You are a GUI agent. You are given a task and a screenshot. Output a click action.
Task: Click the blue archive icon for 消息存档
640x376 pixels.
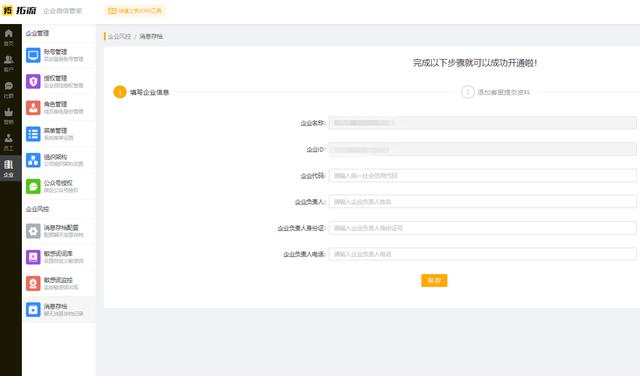pos(33,309)
